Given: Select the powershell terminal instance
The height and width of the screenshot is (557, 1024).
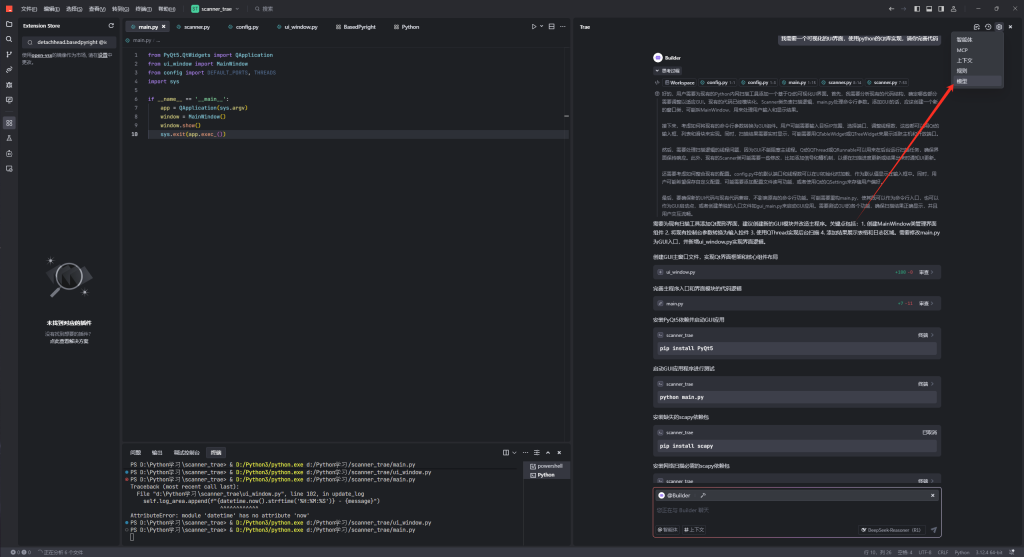Looking at the screenshot, I should (x=547, y=466).
